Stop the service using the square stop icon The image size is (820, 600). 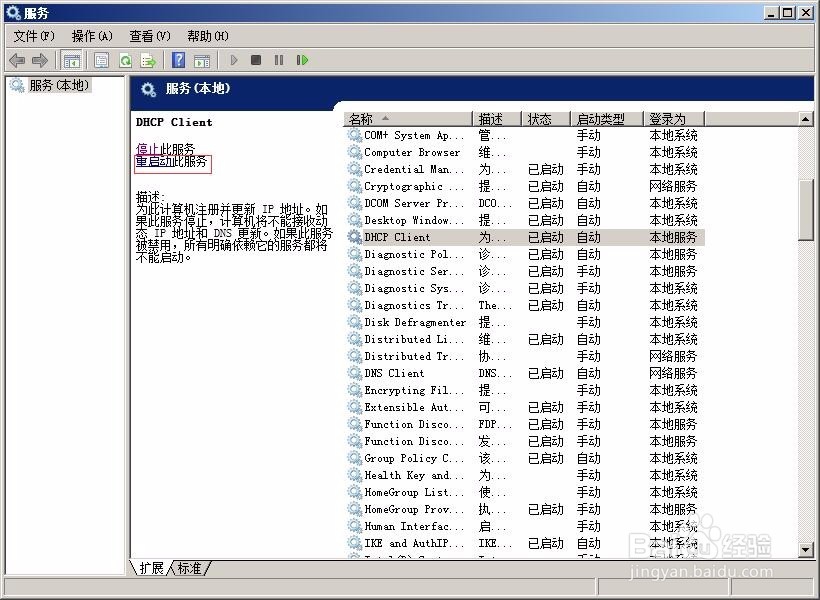256,59
